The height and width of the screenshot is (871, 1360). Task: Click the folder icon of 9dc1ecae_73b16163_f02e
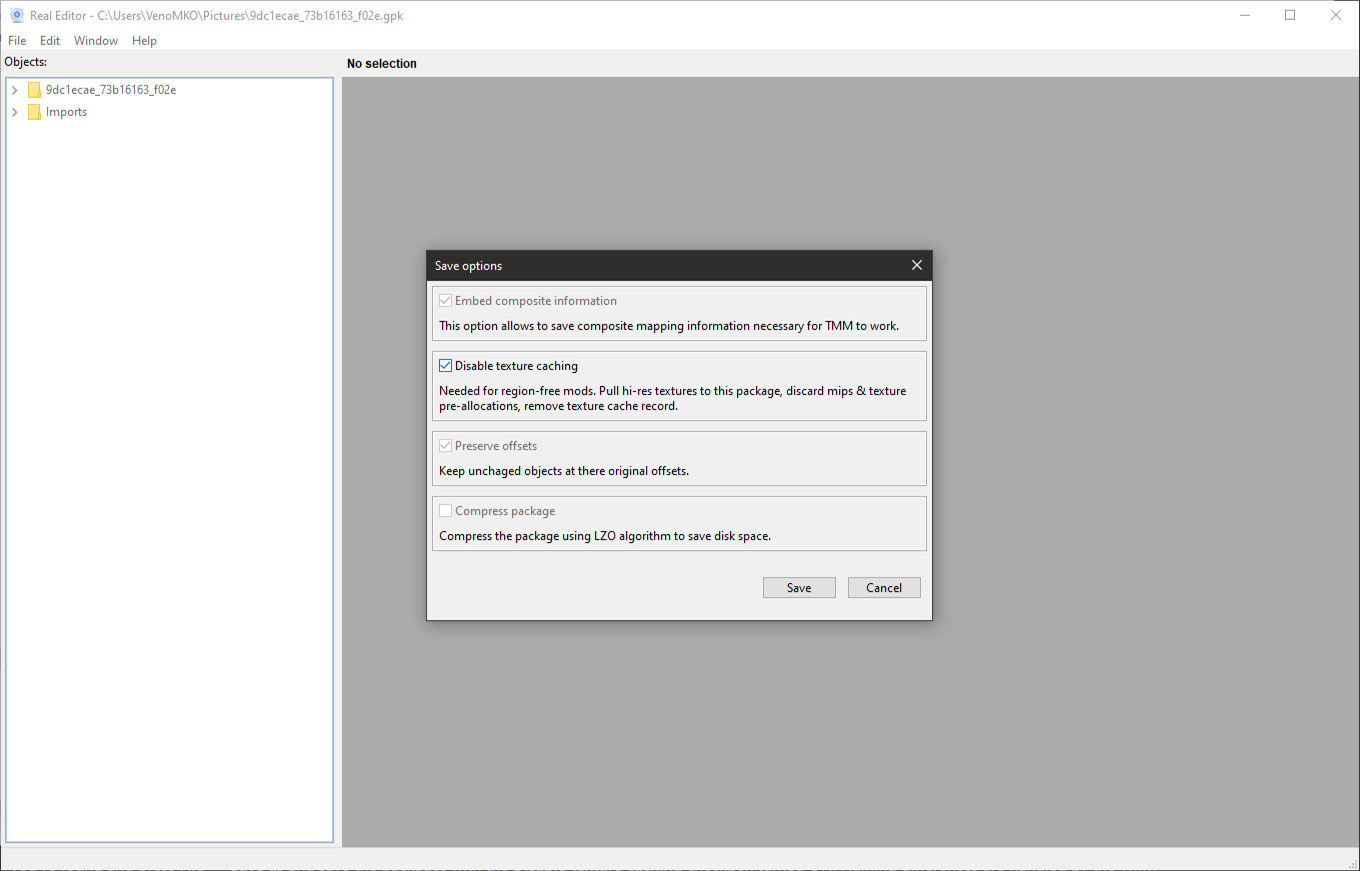(x=34, y=90)
